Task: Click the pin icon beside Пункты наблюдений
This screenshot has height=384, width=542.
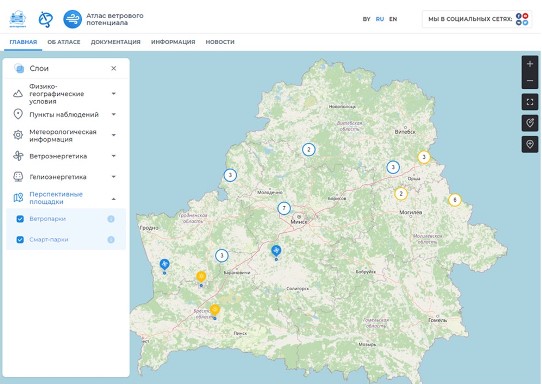Action: click(x=18, y=114)
